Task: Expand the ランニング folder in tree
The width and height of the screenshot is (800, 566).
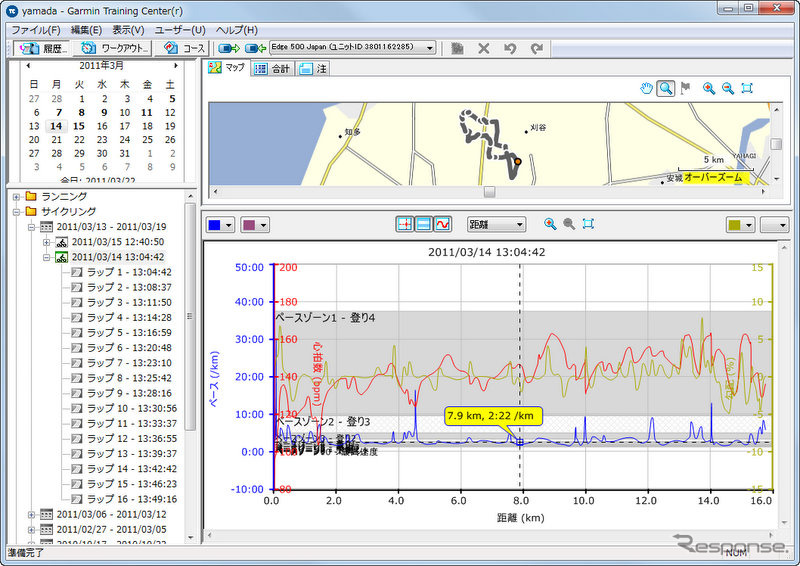Action: [x=17, y=196]
